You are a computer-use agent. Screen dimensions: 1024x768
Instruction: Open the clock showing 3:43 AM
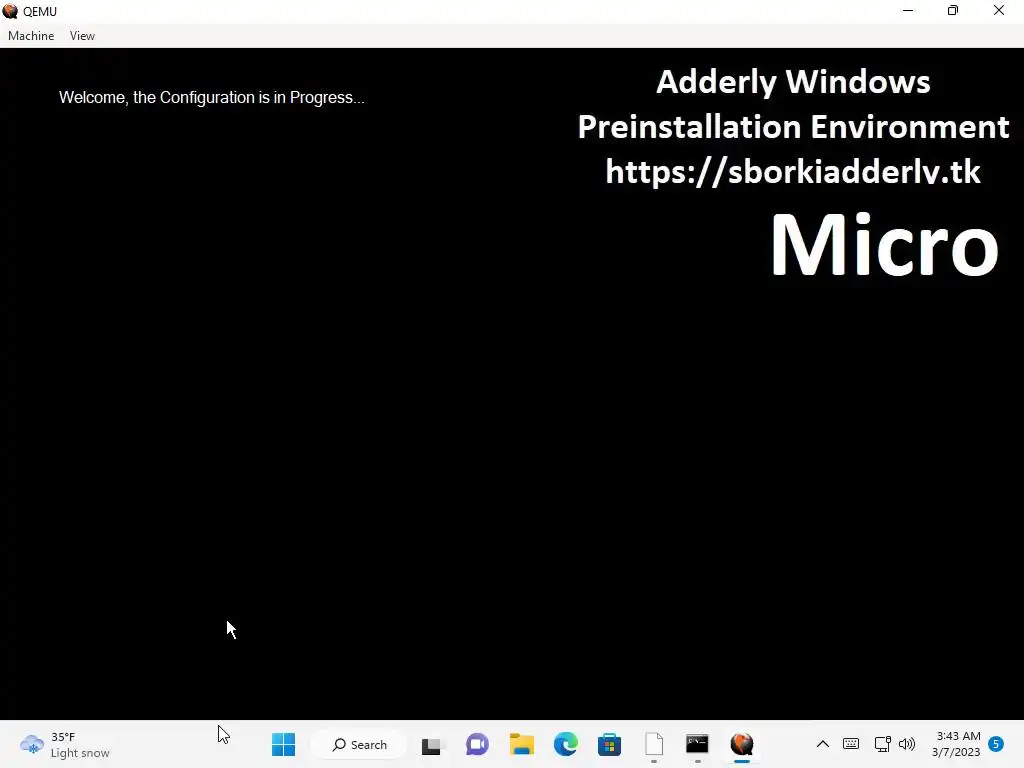coord(957,744)
